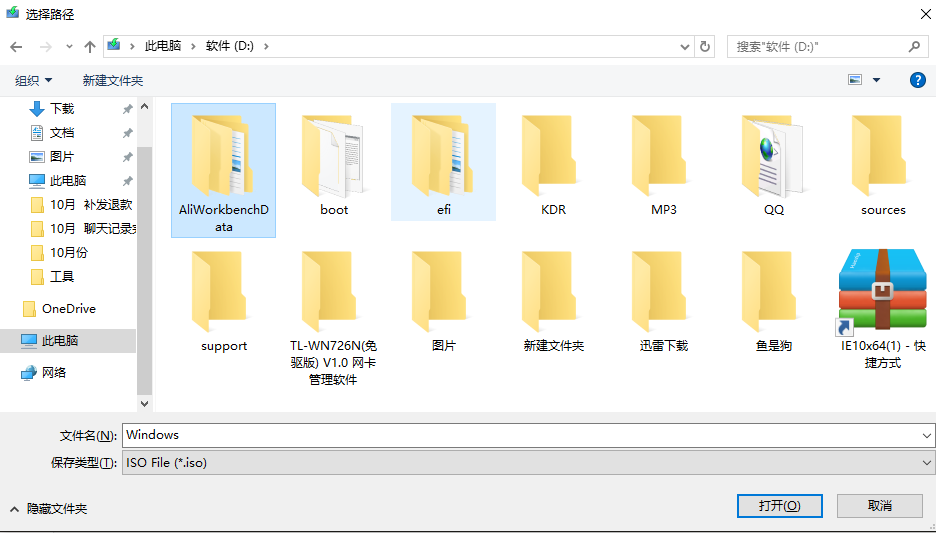Go up one folder level
The height and width of the screenshot is (533, 936).
click(90, 47)
